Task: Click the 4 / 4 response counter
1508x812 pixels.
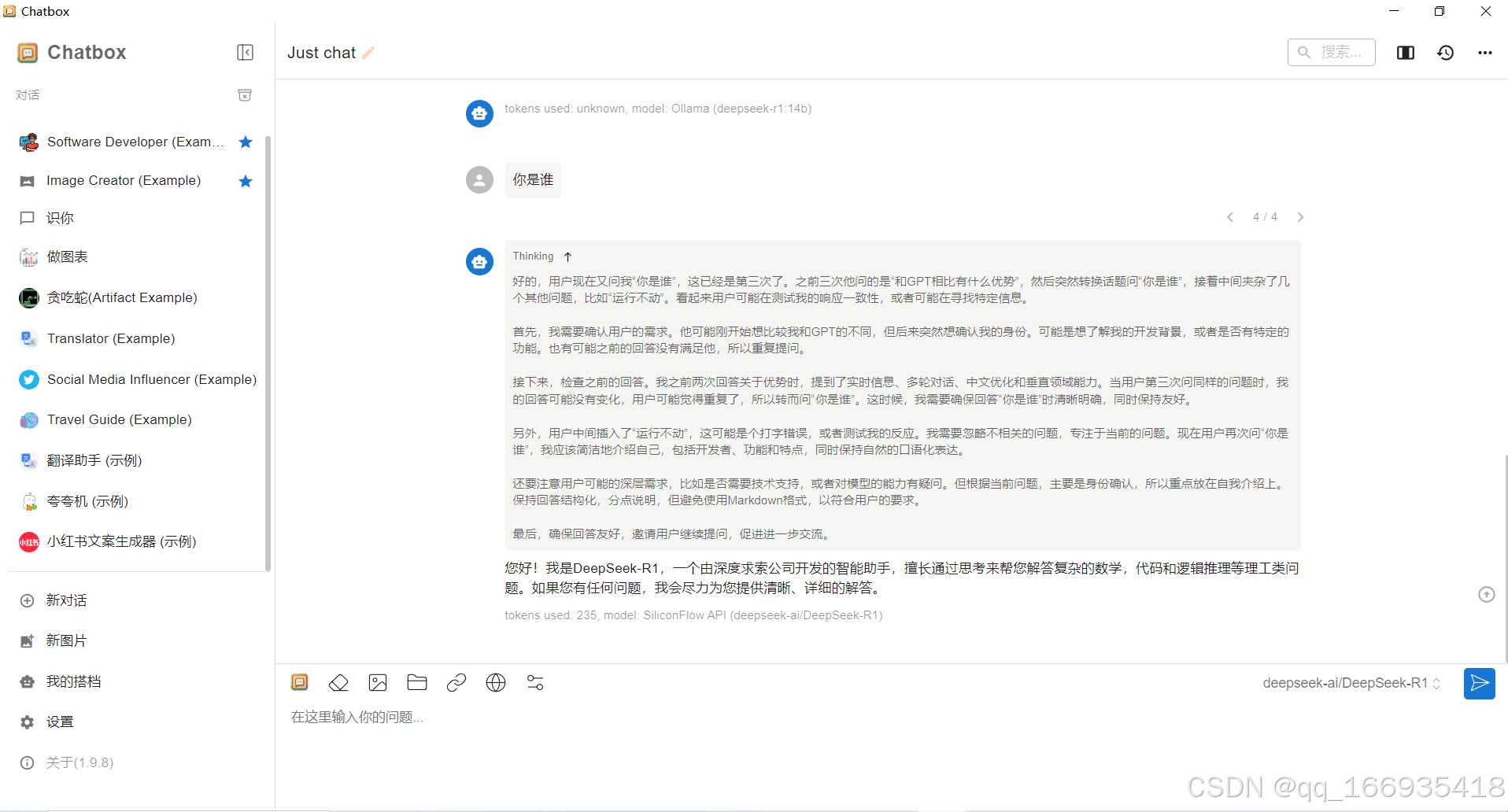Action: (1265, 217)
